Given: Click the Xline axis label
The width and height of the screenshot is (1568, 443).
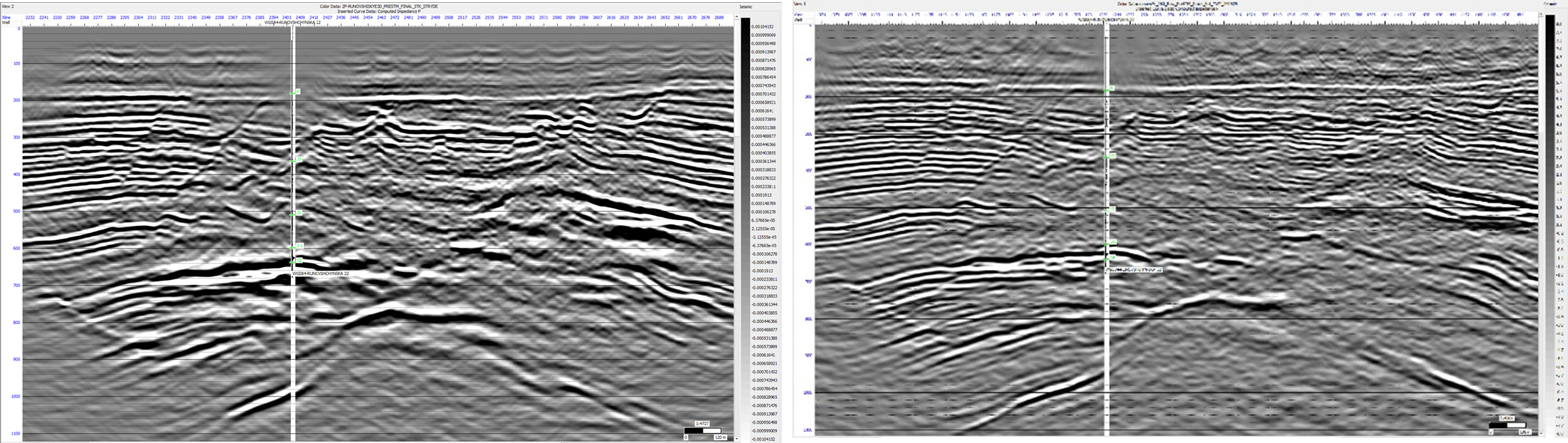Looking at the screenshot, I should pos(6,17).
